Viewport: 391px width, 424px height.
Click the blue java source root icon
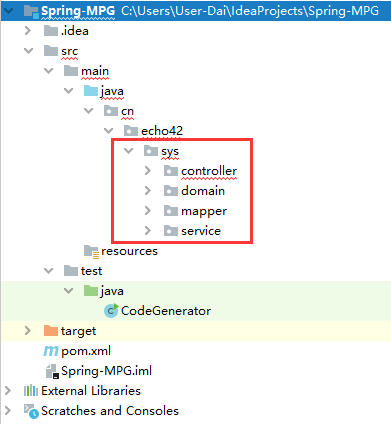point(91,91)
